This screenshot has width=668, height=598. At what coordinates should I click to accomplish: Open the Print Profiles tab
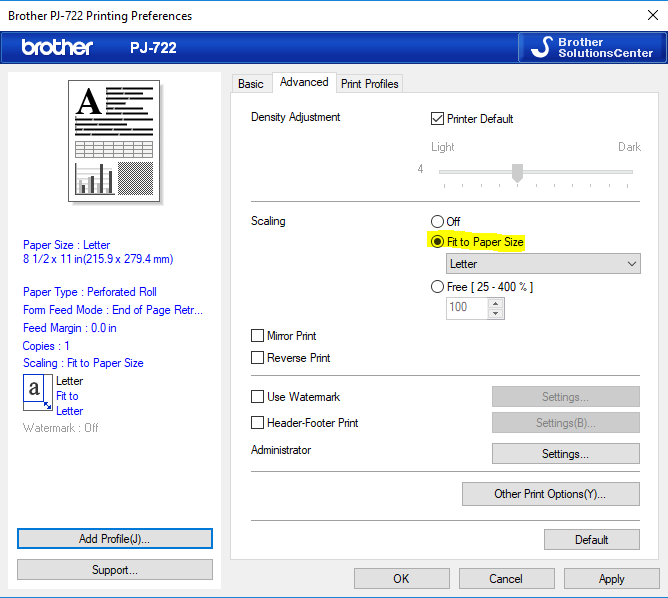click(369, 84)
